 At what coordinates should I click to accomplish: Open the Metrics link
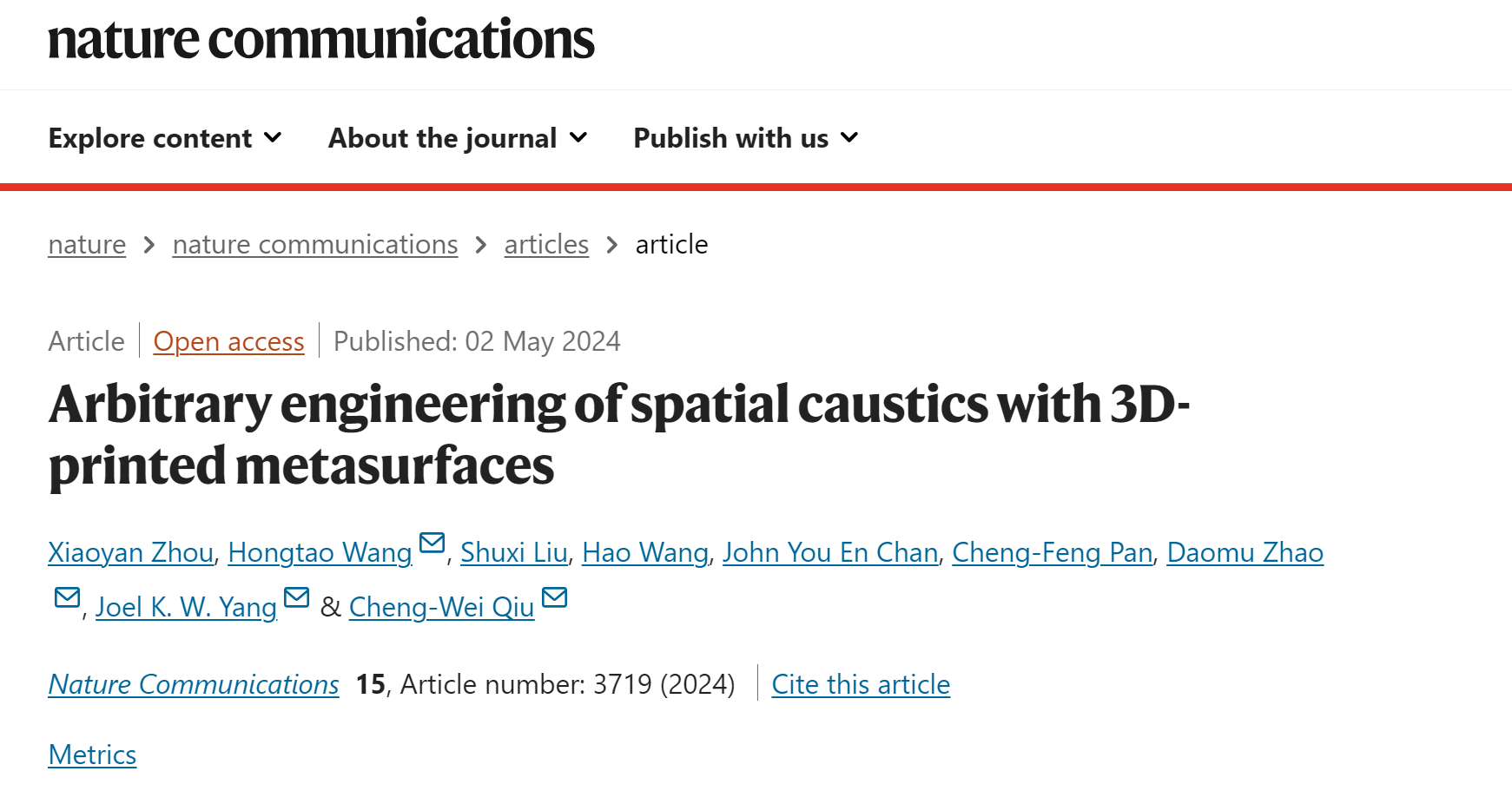click(x=92, y=755)
